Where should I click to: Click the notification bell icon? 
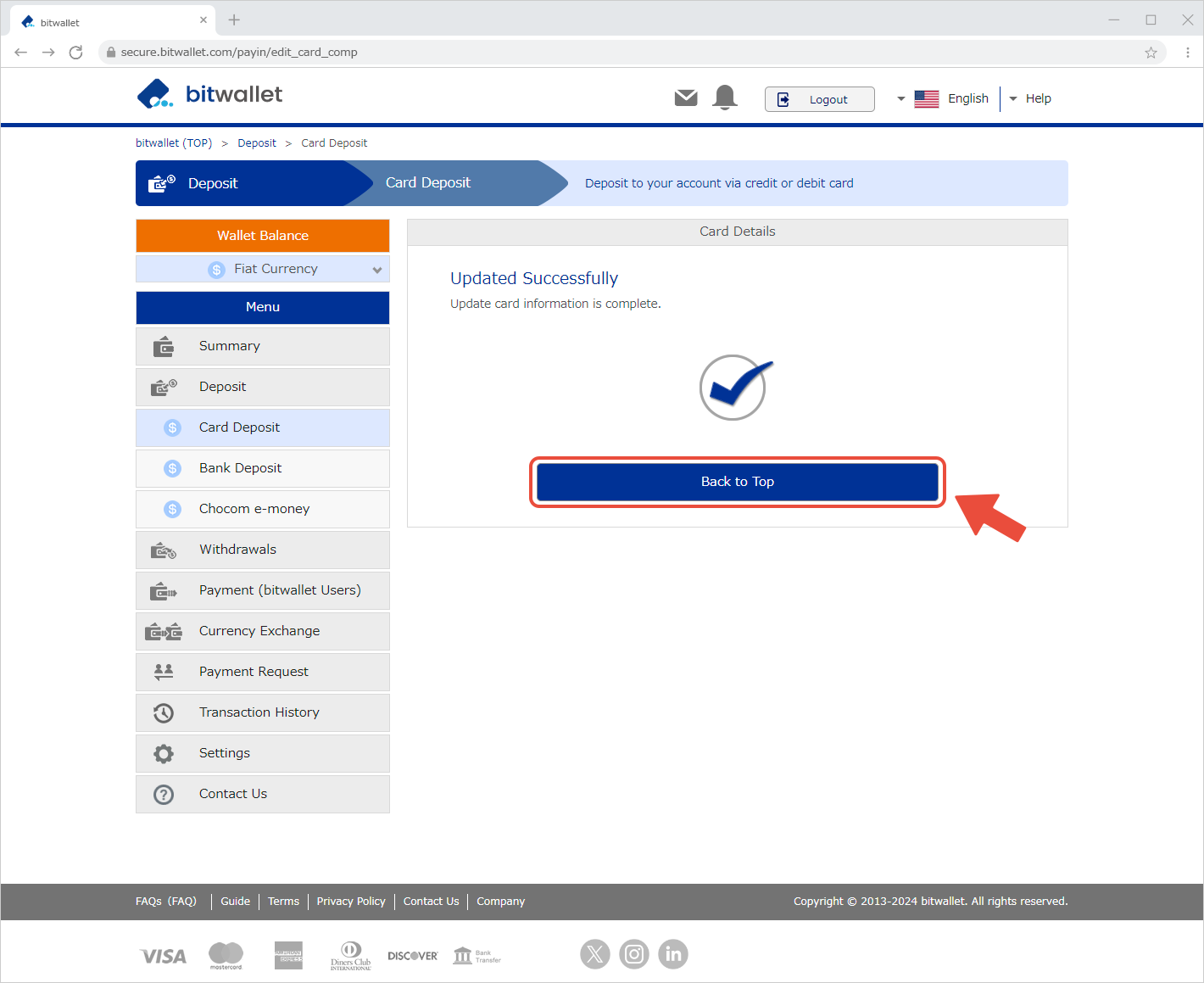(725, 98)
